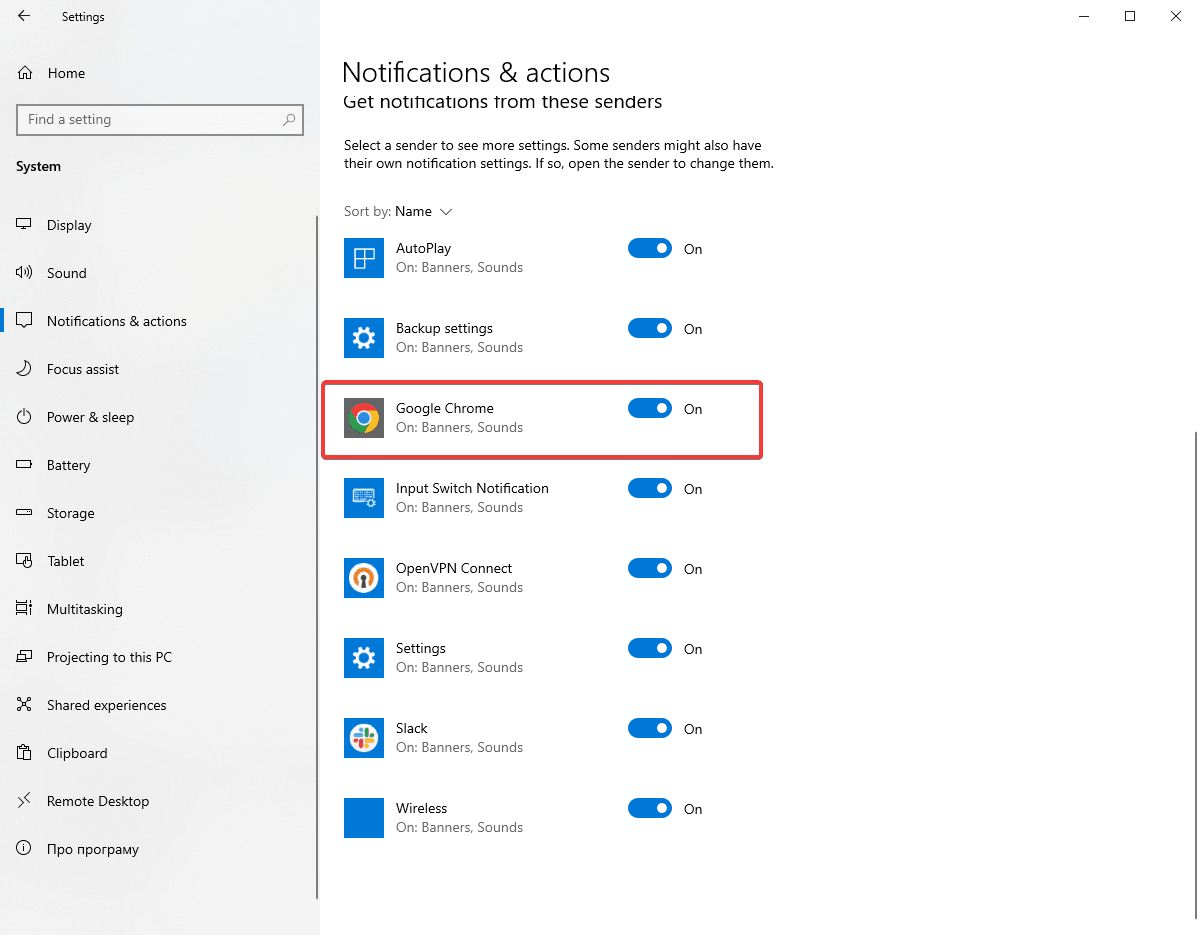
Task: Click the Home icon in sidebar
Action: point(25,73)
